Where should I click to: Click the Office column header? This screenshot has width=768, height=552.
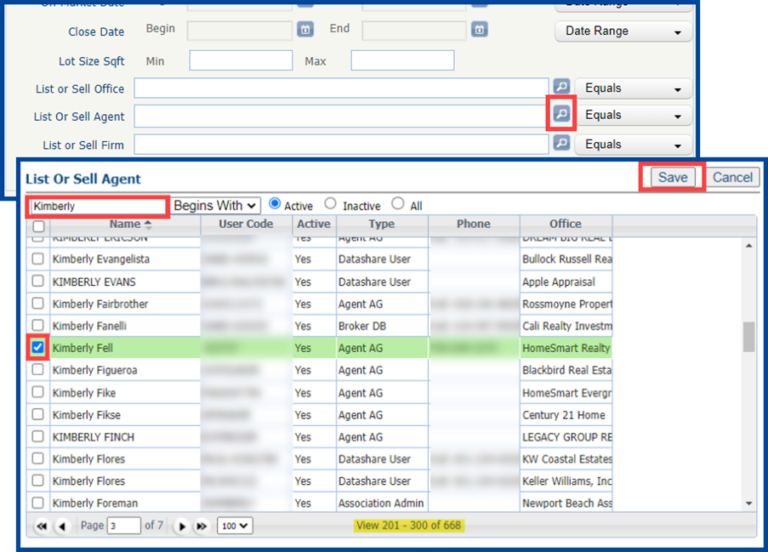pos(565,224)
